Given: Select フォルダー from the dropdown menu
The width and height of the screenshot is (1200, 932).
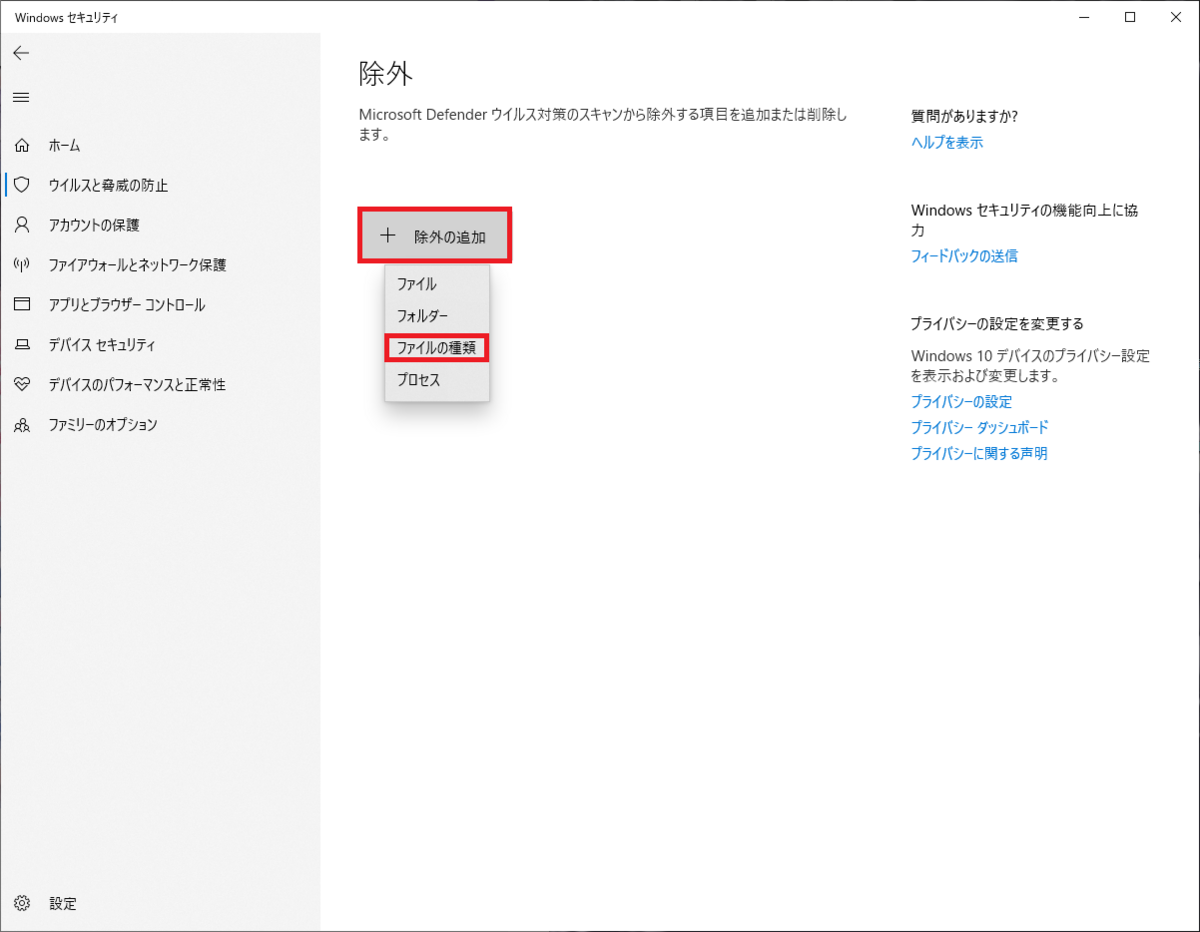Looking at the screenshot, I should pyautogui.click(x=437, y=316).
